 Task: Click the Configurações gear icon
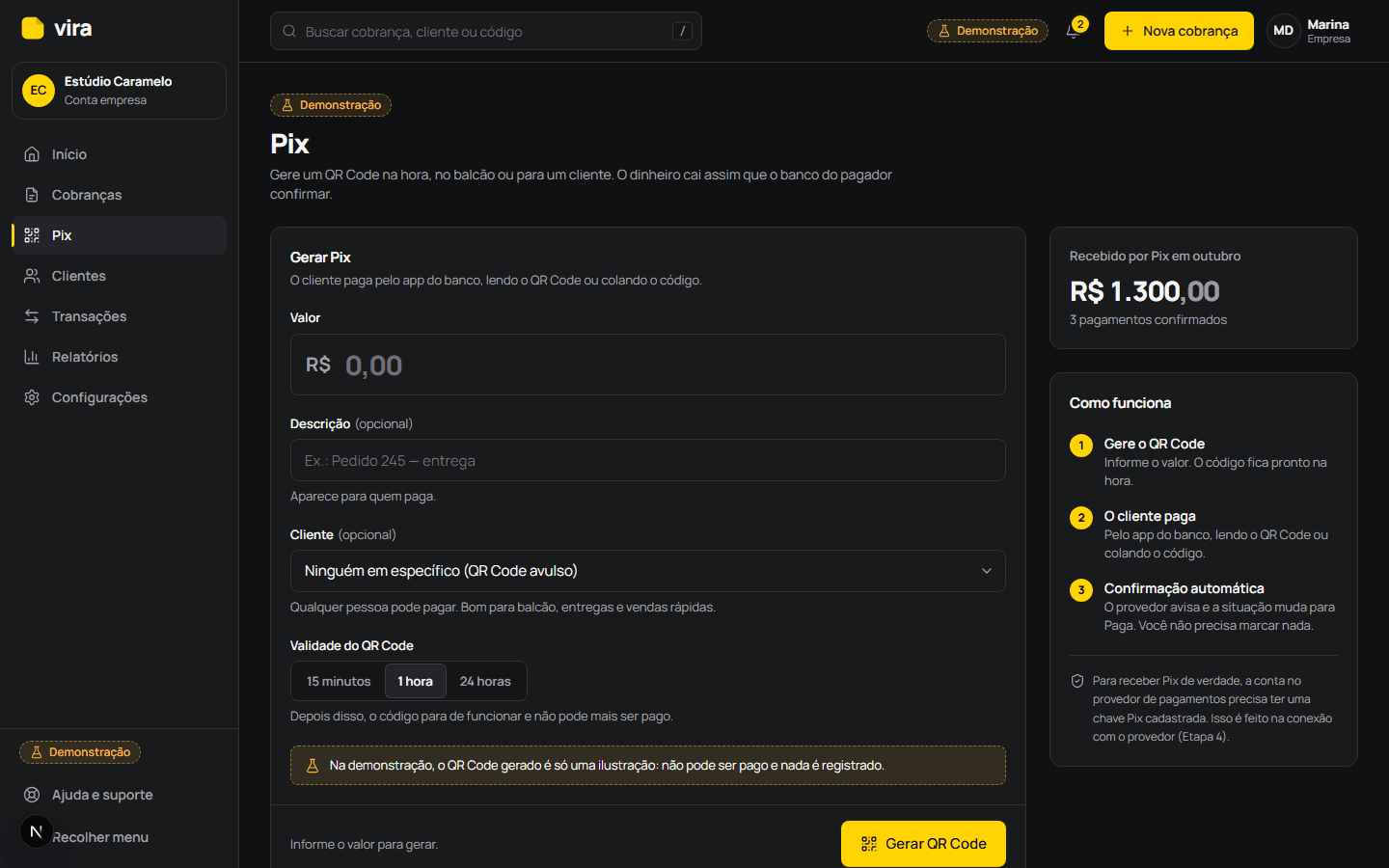[32, 397]
